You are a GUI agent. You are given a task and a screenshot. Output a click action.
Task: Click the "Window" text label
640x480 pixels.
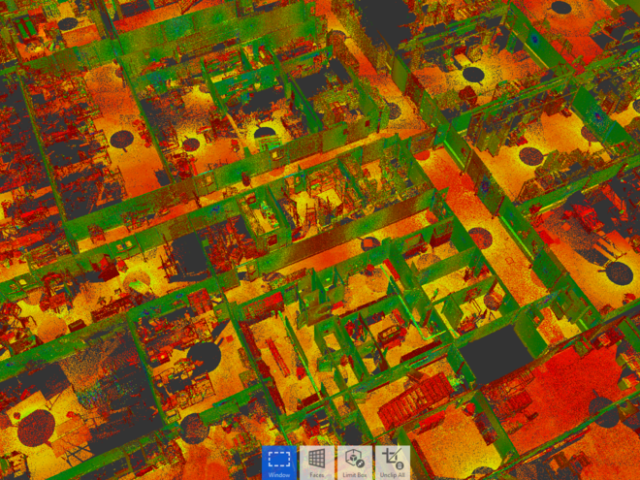pyautogui.click(x=279, y=475)
